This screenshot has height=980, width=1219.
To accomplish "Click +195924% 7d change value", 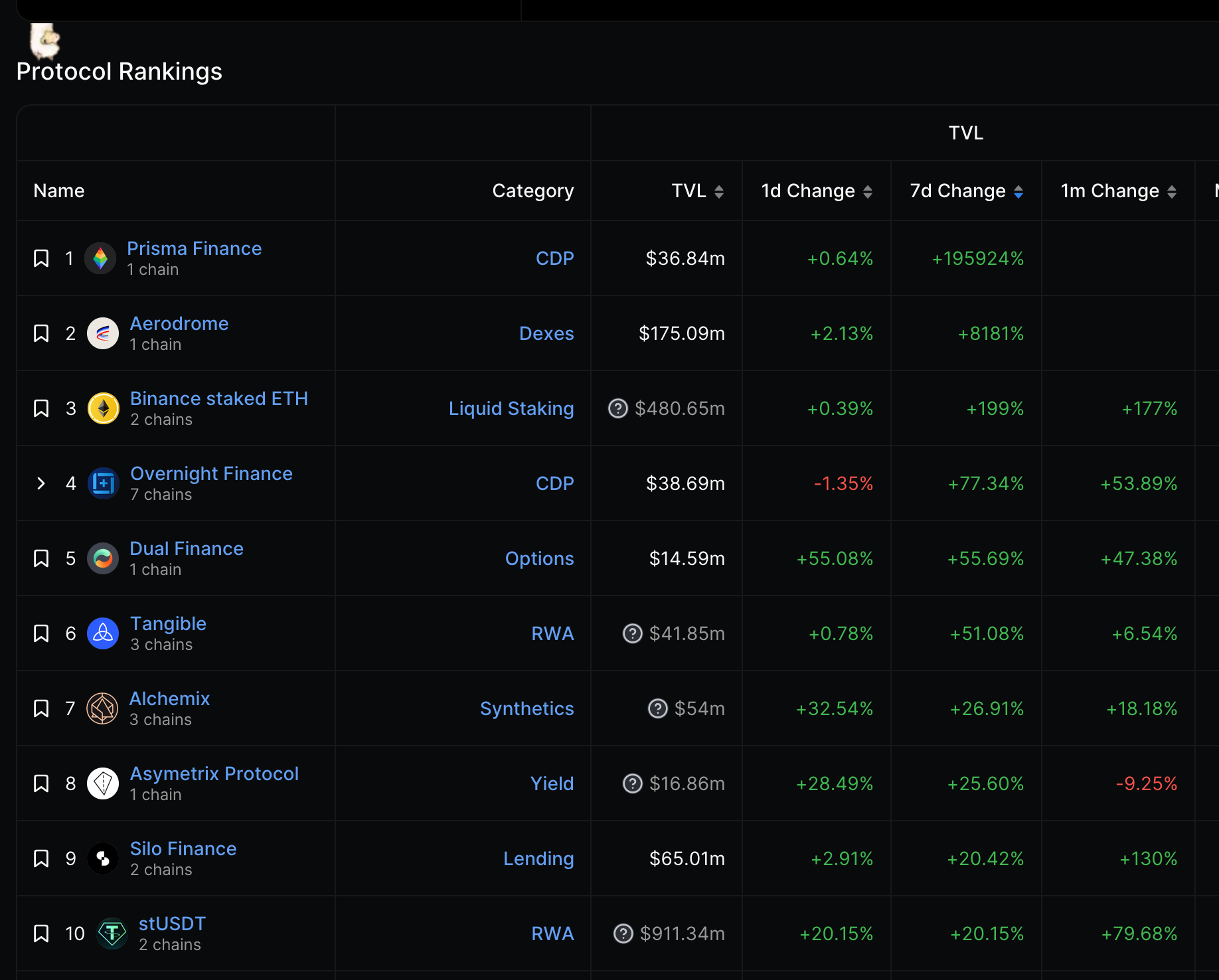I will [x=977, y=258].
